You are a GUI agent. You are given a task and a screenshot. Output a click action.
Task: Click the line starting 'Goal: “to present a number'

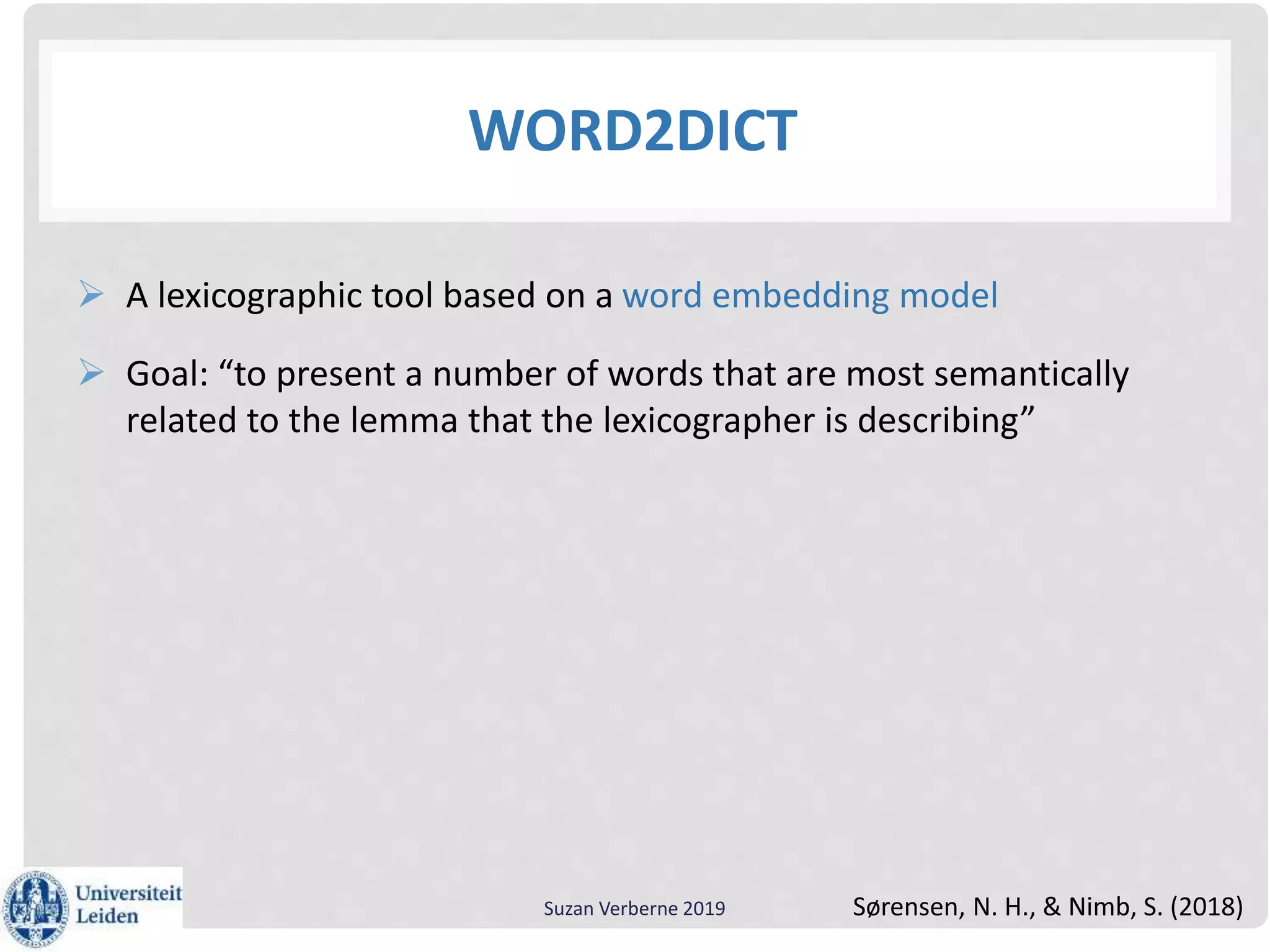[x=628, y=374]
